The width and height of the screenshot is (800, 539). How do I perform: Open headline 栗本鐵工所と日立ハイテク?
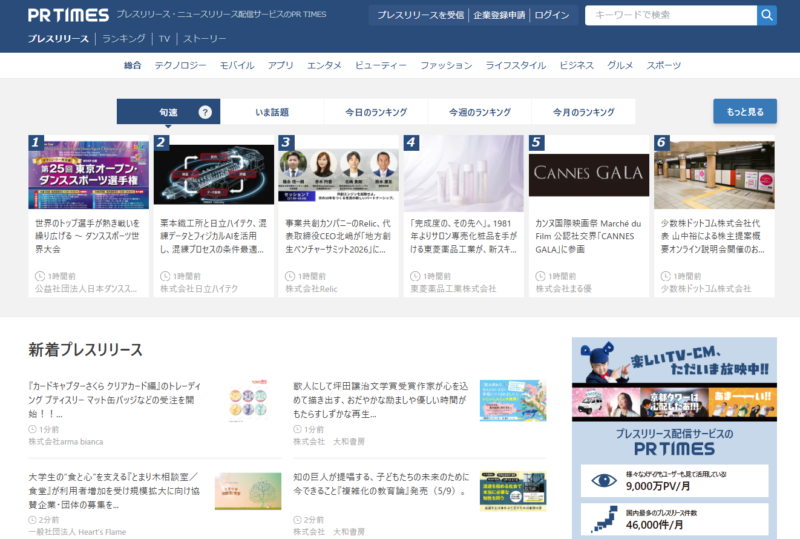coord(213,236)
